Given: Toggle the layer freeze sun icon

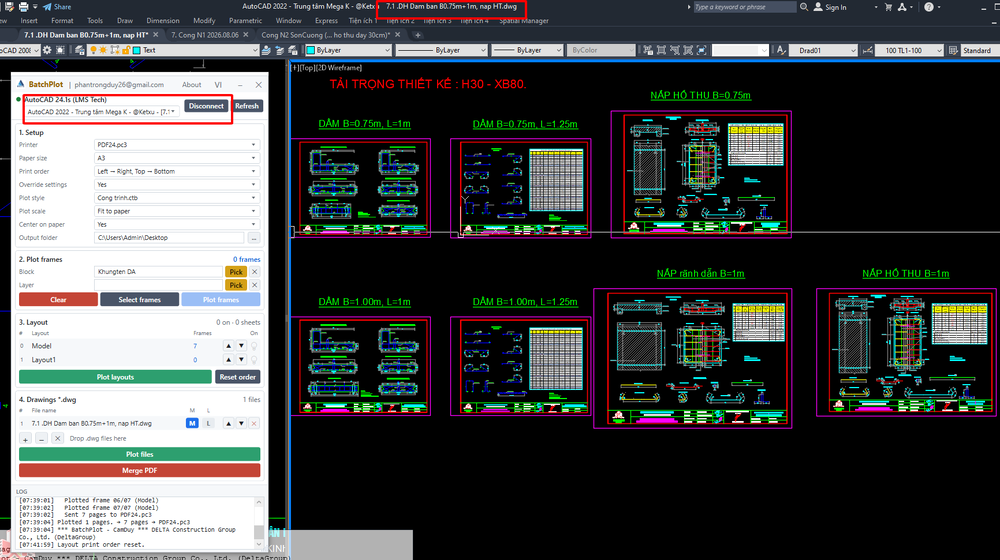Looking at the screenshot, I should coord(103,50).
